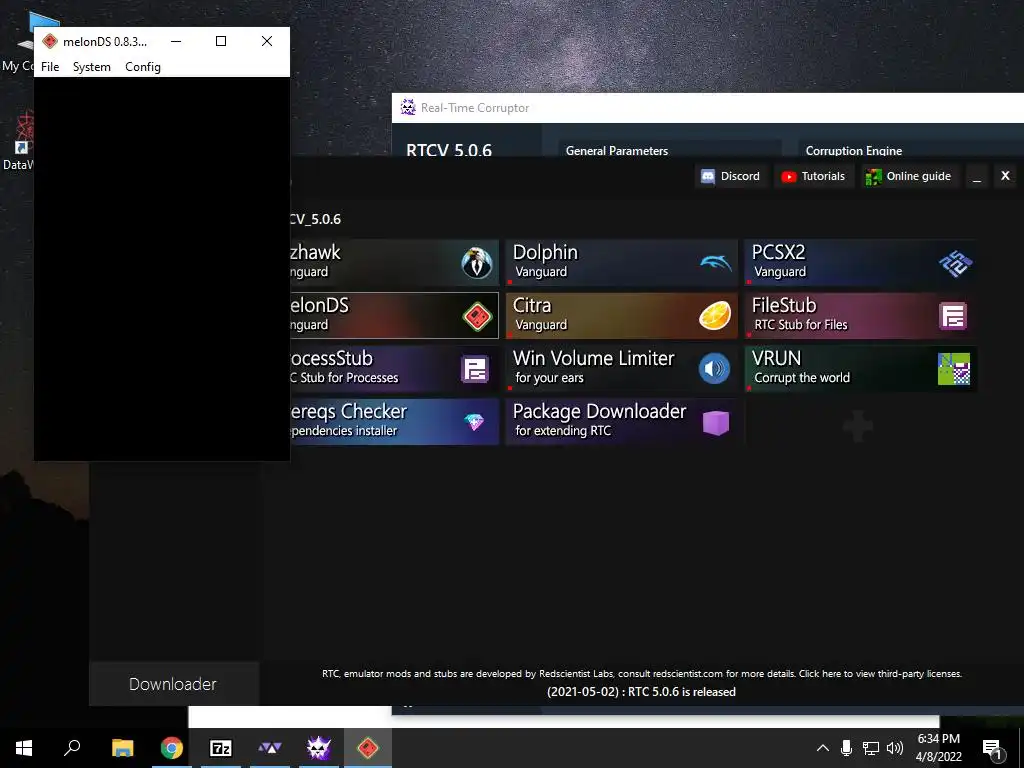Click the General Parameters heading

click(616, 150)
